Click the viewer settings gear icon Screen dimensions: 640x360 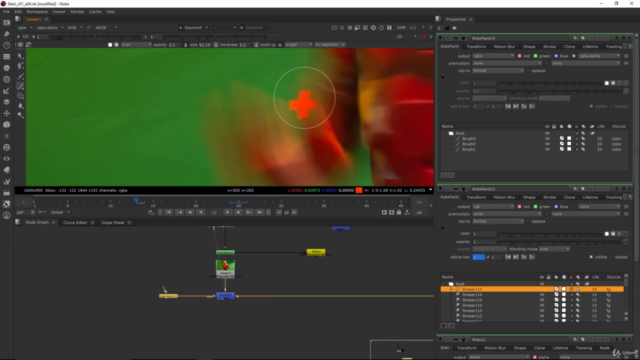pos(20,44)
